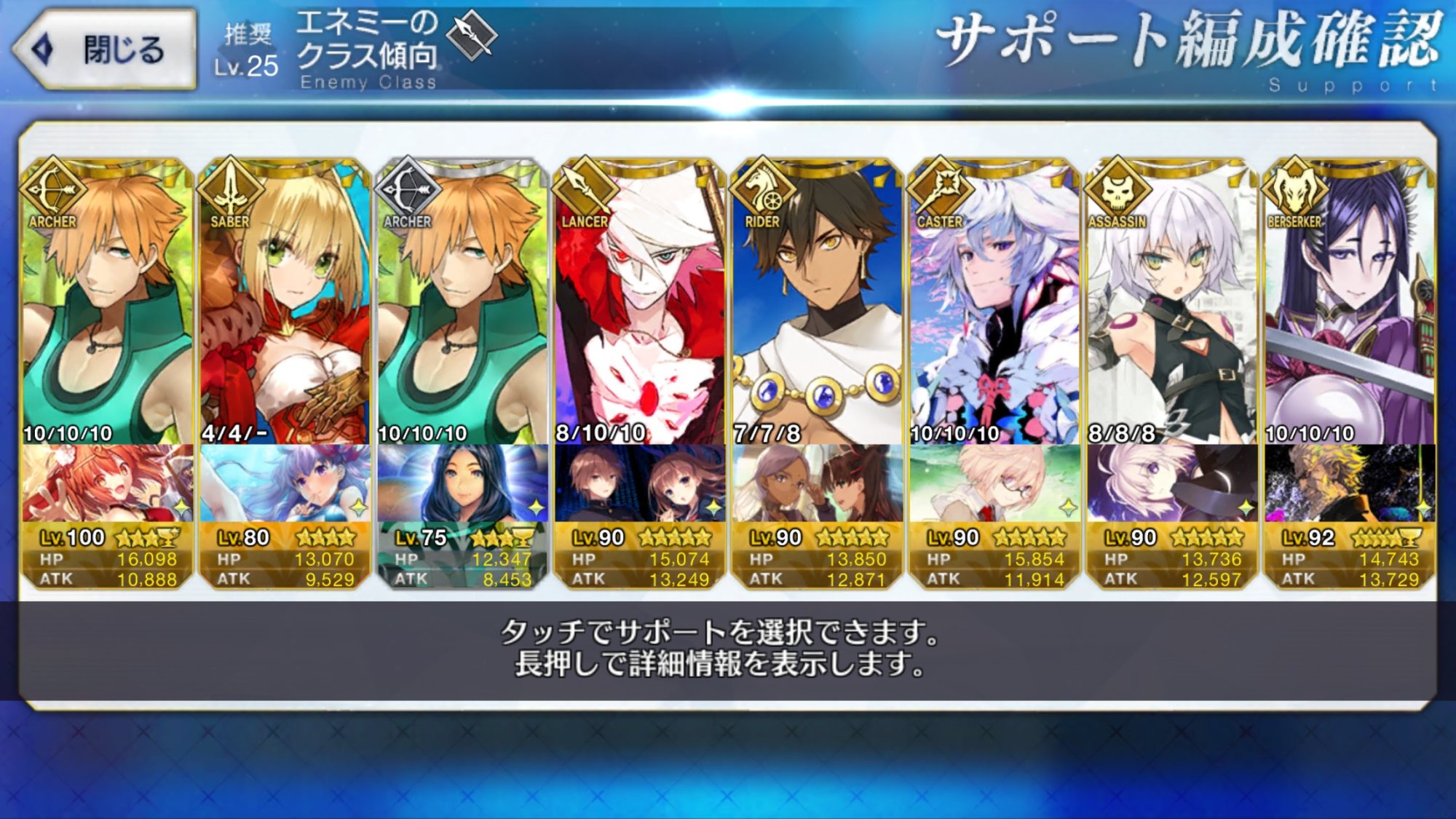
Task: Open craft essence under Assassin servant
Action: point(1172,483)
